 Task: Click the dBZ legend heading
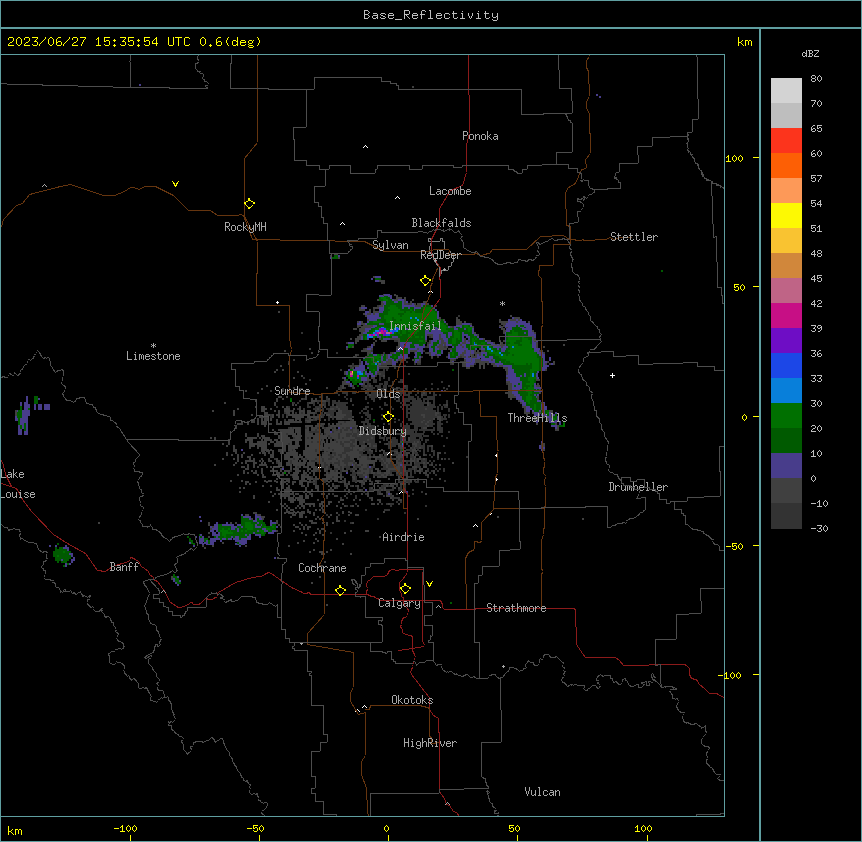click(x=810, y=53)
